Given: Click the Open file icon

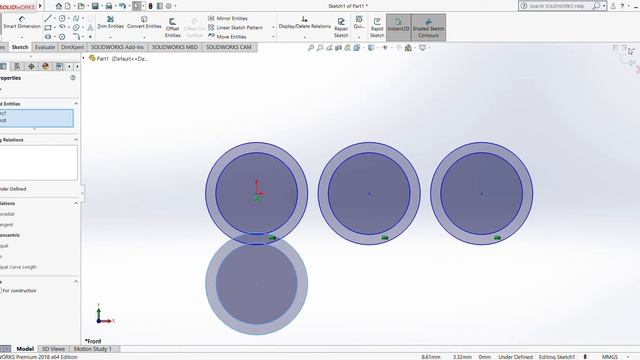Looking at the screenshot, I should pos(81,6).
